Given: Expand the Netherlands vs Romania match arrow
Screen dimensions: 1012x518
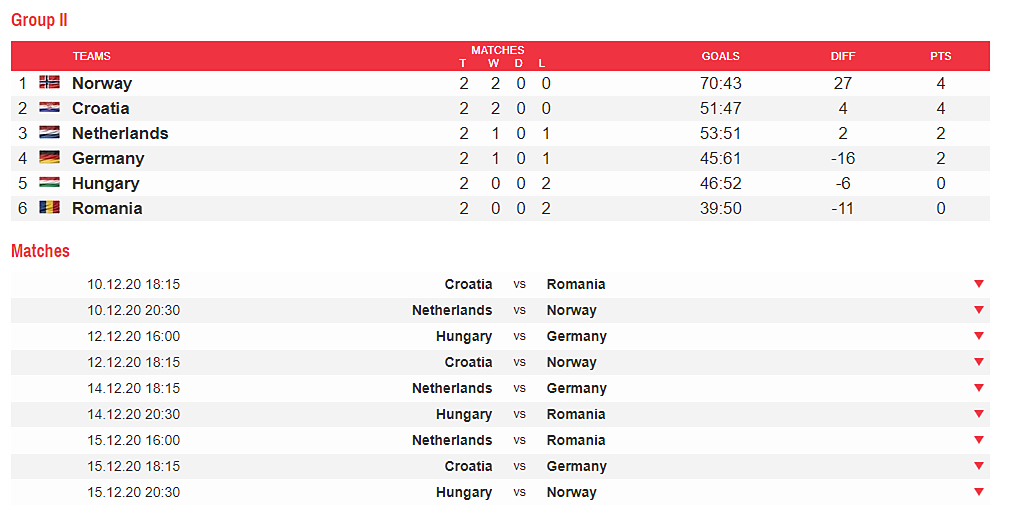Looking at the screenshot, I should tap(979, 440).
